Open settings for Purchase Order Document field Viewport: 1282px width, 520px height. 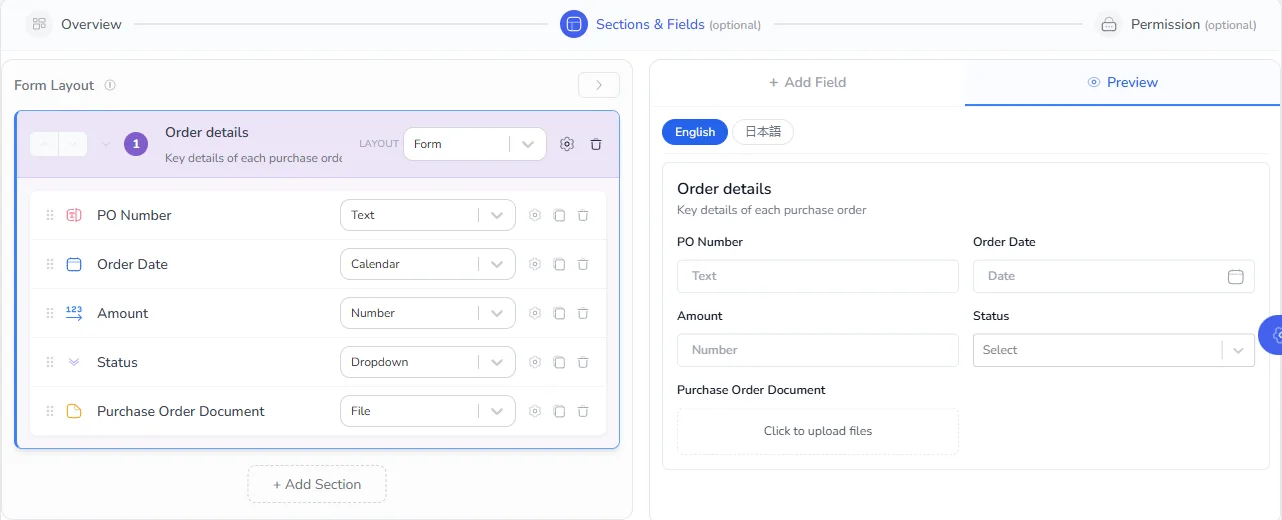535,411
